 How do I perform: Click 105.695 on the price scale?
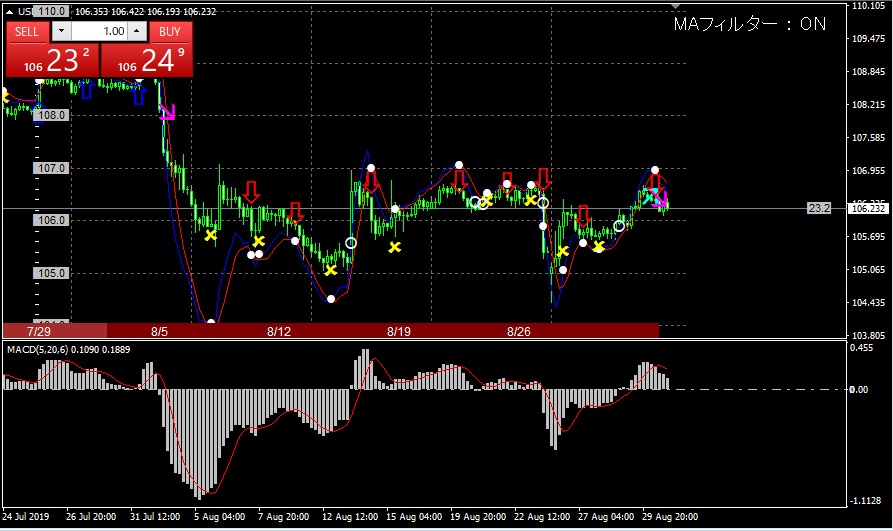[x=869, y=236]
